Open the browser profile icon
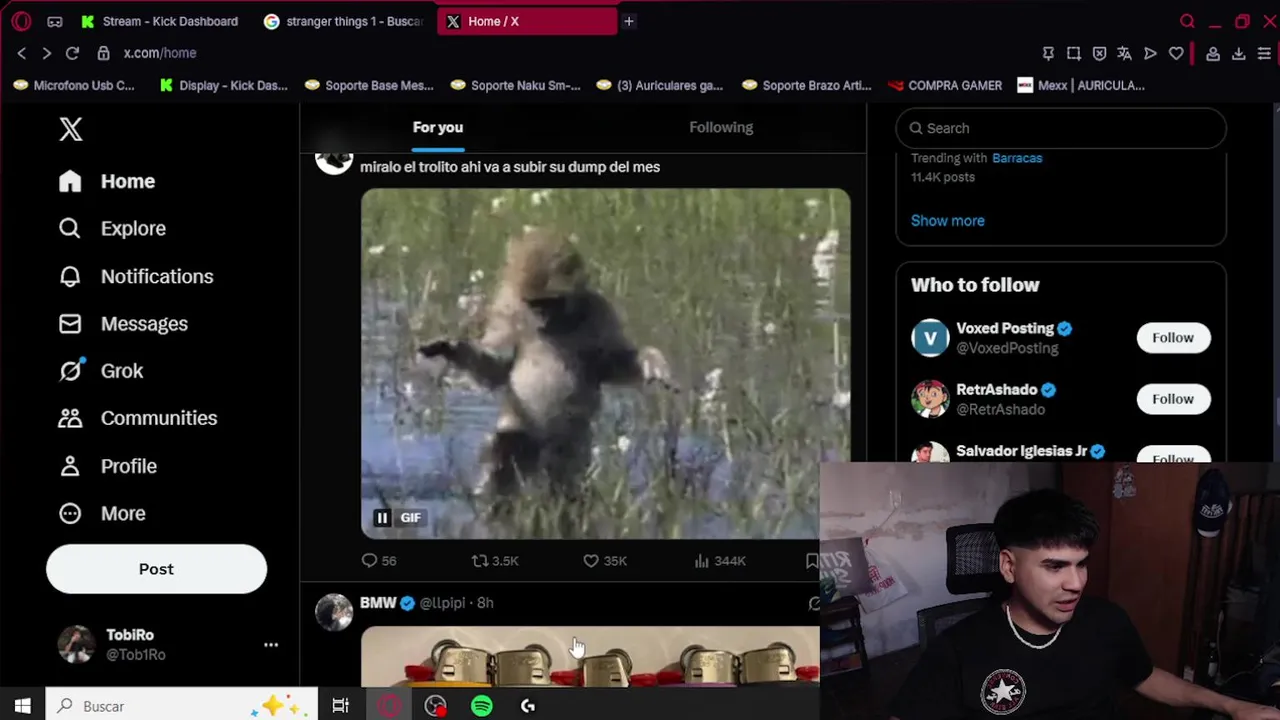The width and height of the screenshot is (1280, 720). pos(1212,53)
